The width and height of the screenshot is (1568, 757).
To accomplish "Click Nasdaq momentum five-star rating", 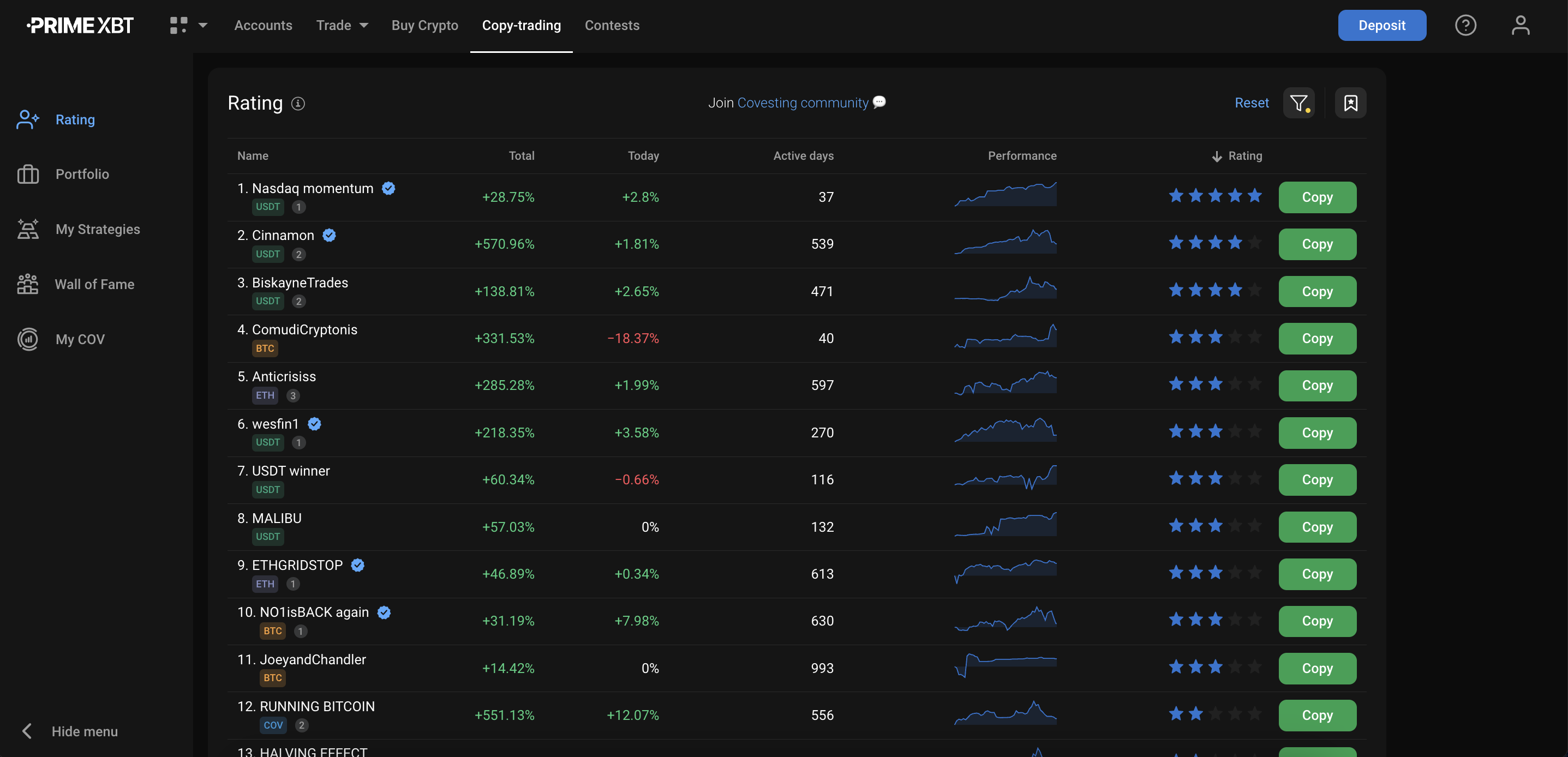I will (x=1215, y=195).
